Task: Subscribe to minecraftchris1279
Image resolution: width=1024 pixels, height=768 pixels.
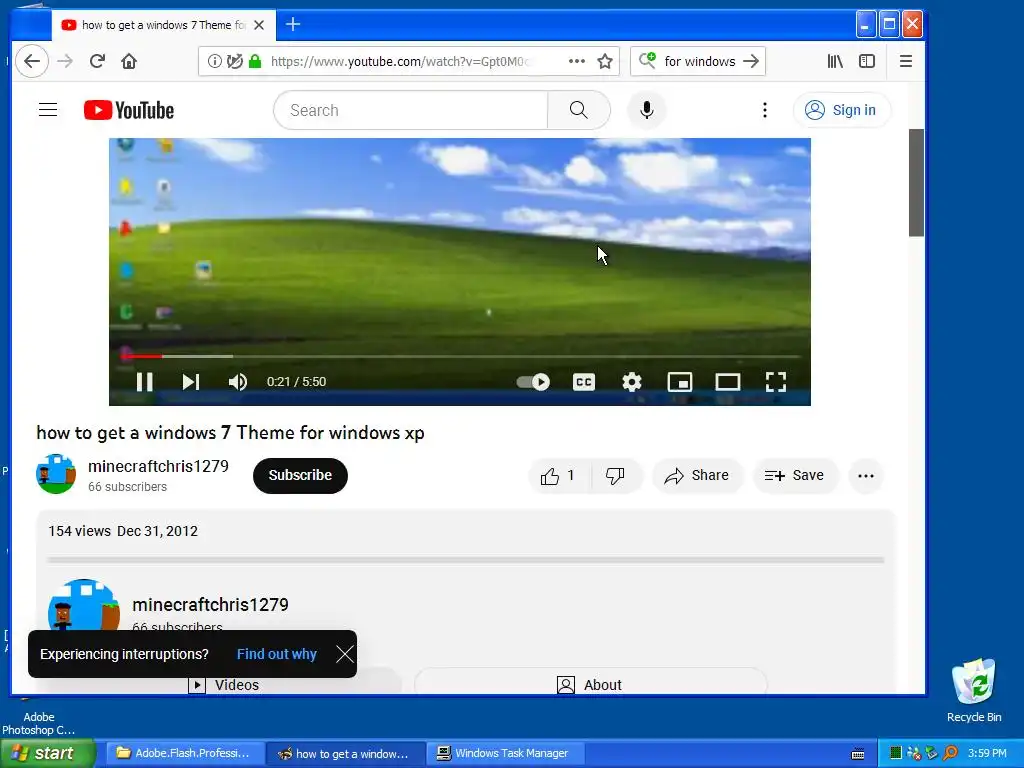Action: point(300,475)
